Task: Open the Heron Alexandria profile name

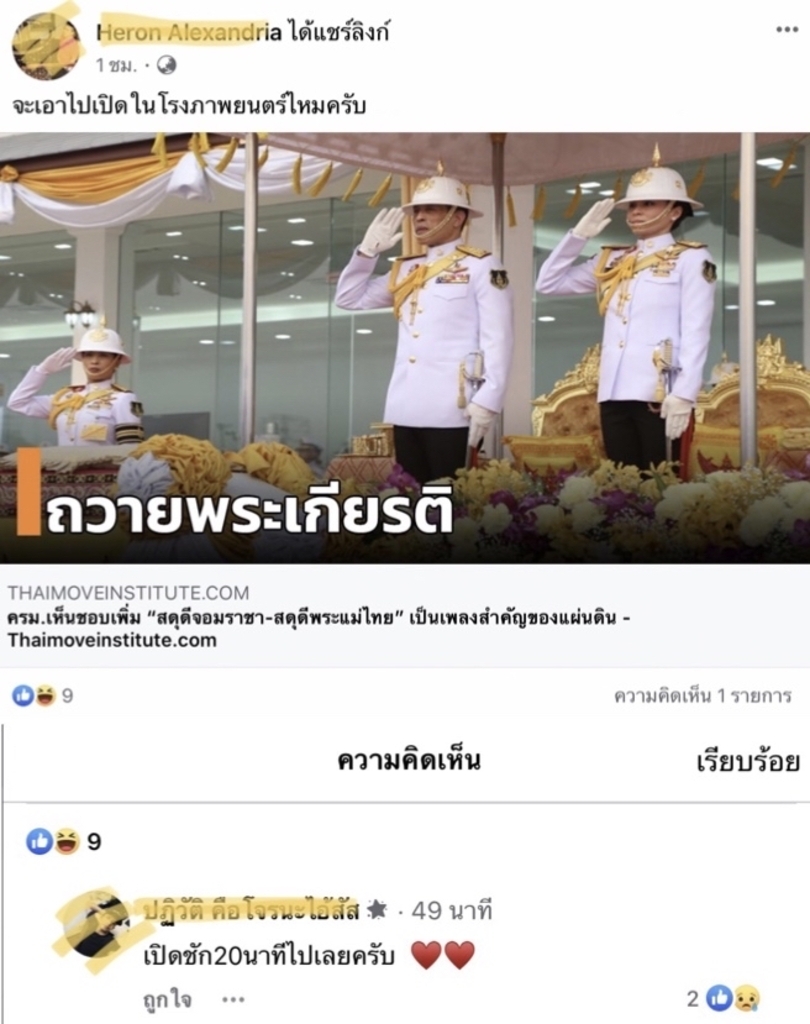Action: point(189,33)
